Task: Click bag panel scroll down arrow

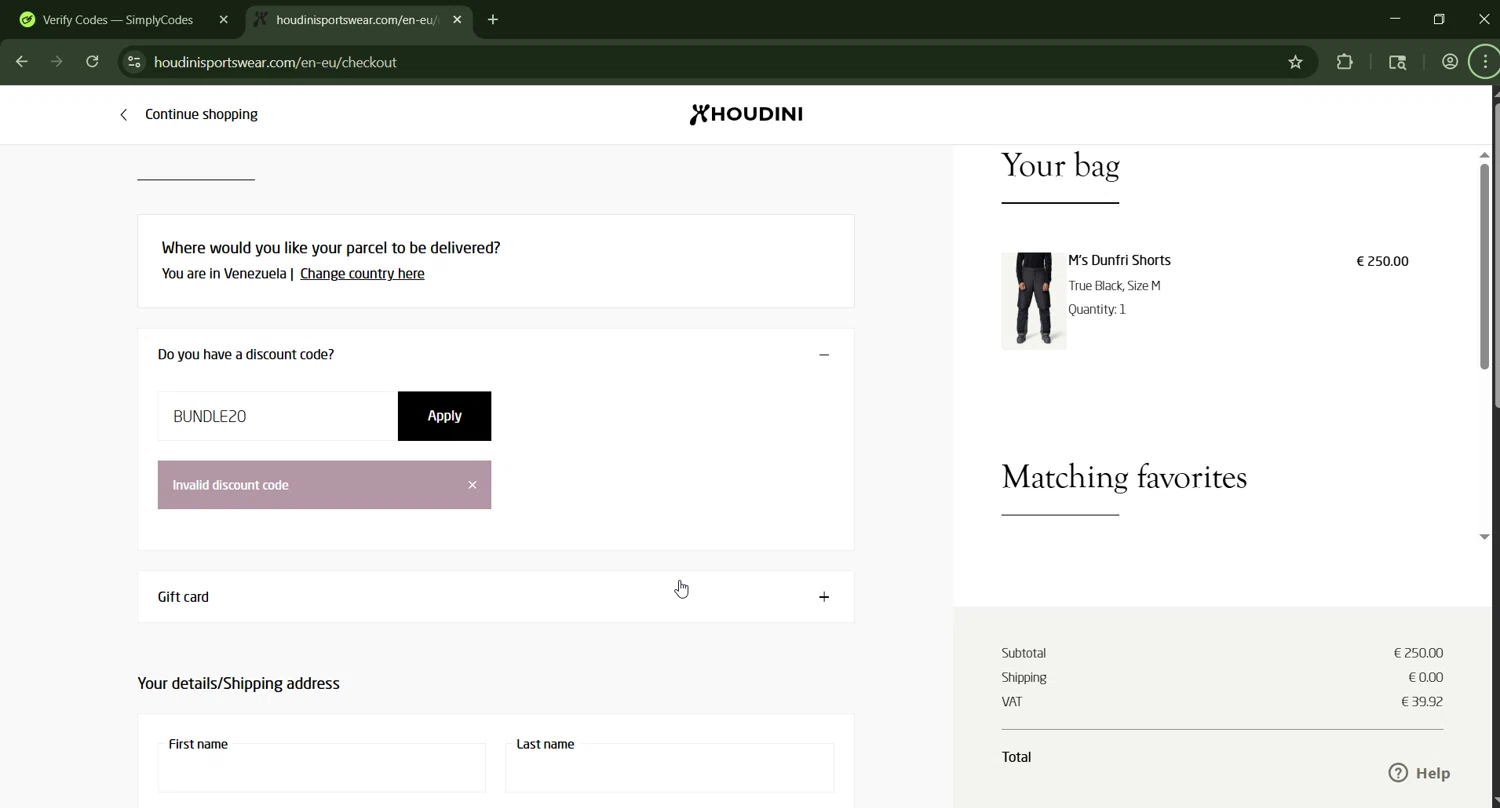Action: [1484, 537]
